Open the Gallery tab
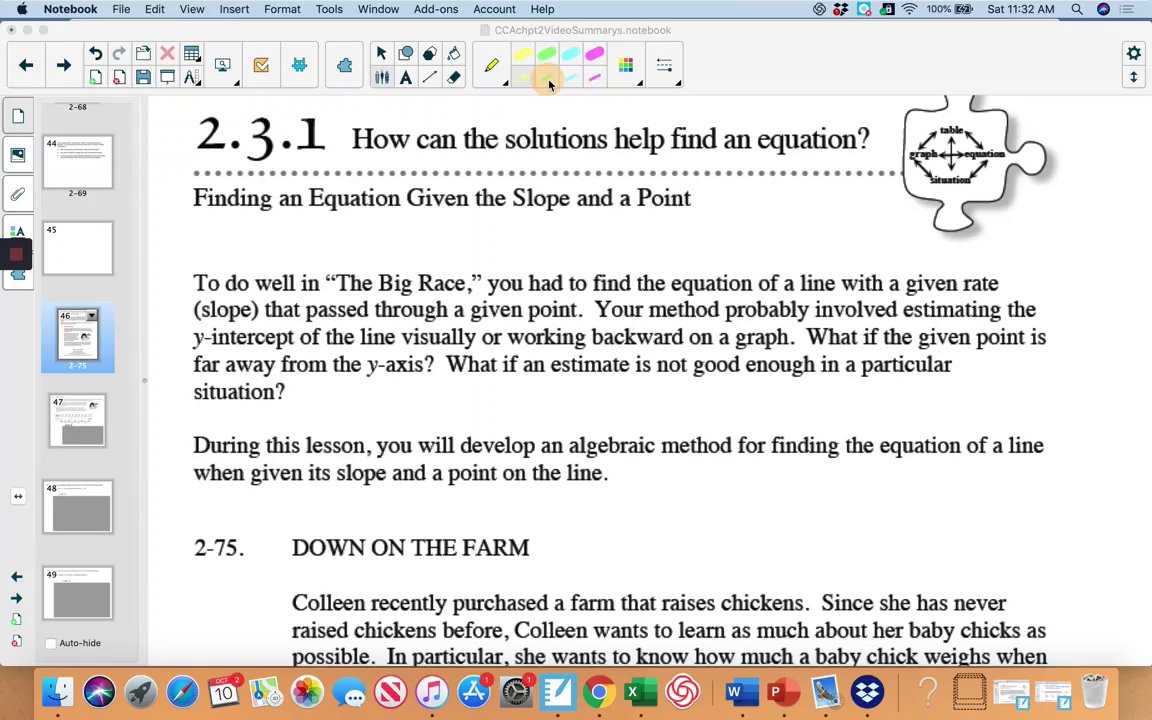 [18, 155]
